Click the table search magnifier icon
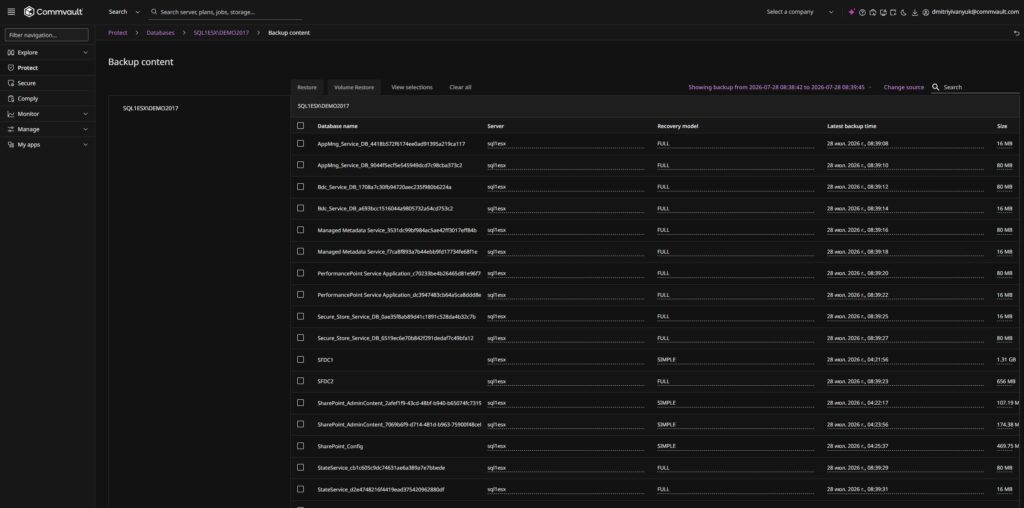The image size is (1024, 508). click(x=936, y=87)
